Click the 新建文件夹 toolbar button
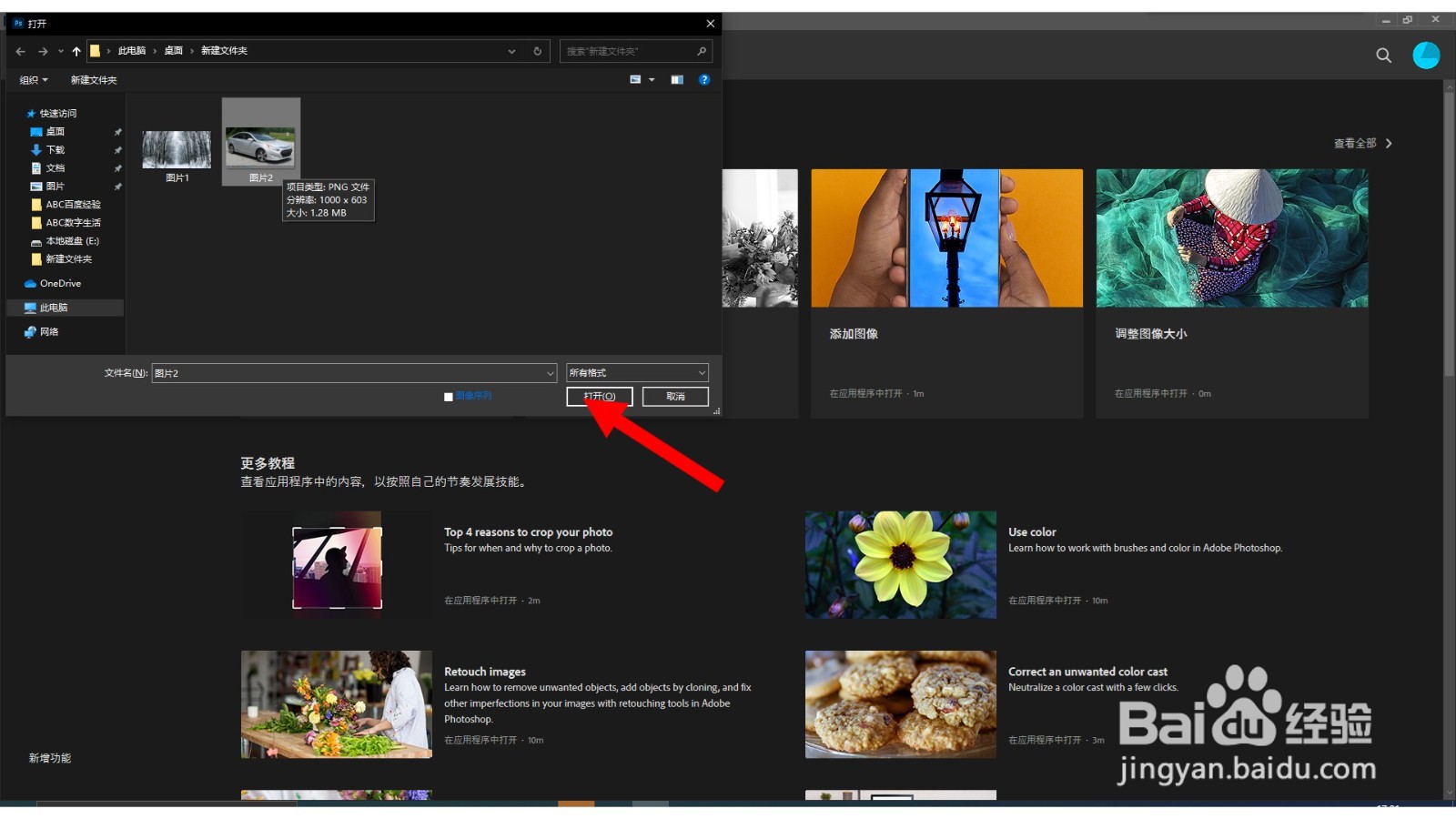The width and height of the screenshot is (1456, 819). coord(94,80)
